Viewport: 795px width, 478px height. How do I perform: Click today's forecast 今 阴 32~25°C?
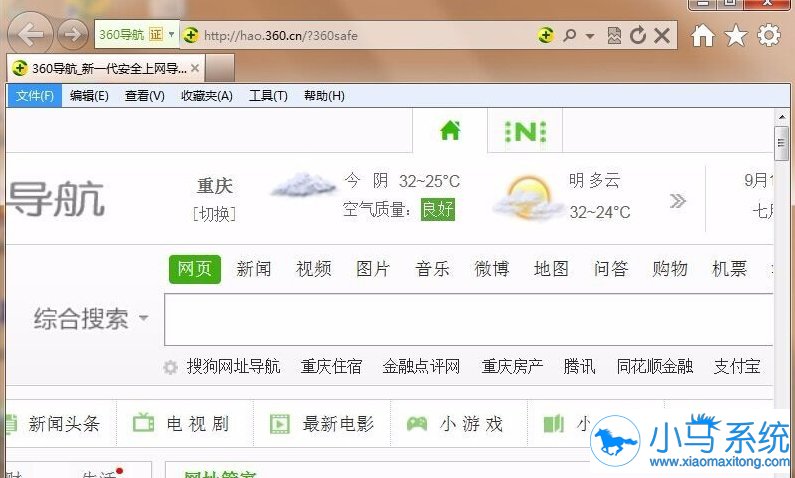(402, 181)
